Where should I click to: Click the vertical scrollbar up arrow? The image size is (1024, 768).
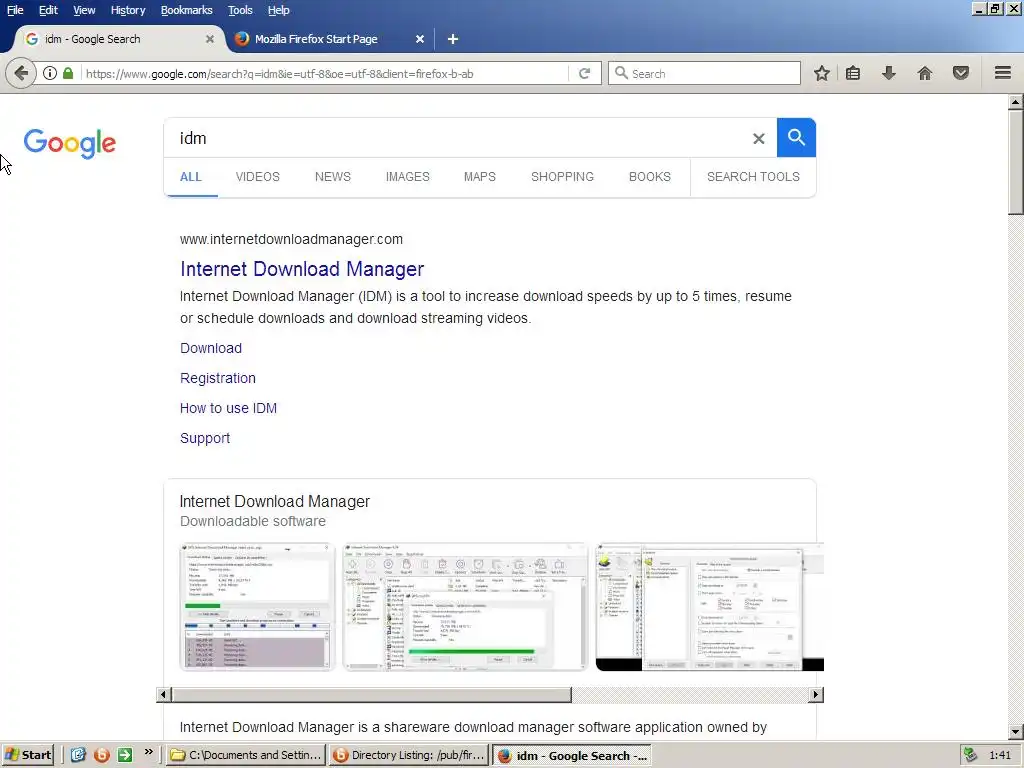[x=1016, y=102]
